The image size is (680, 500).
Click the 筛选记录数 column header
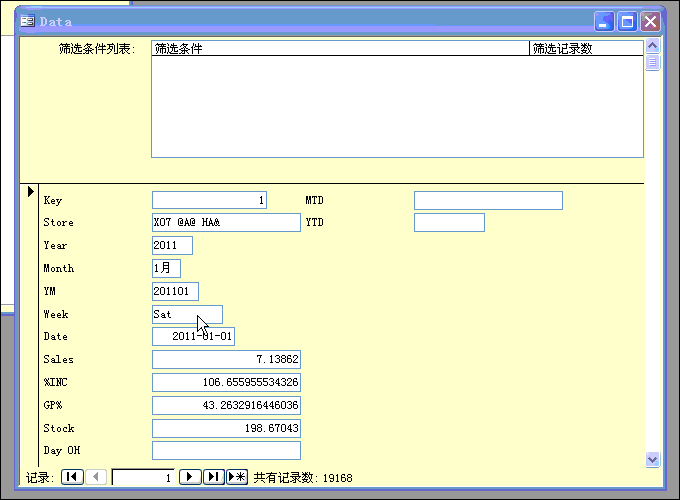pos(585,48)
